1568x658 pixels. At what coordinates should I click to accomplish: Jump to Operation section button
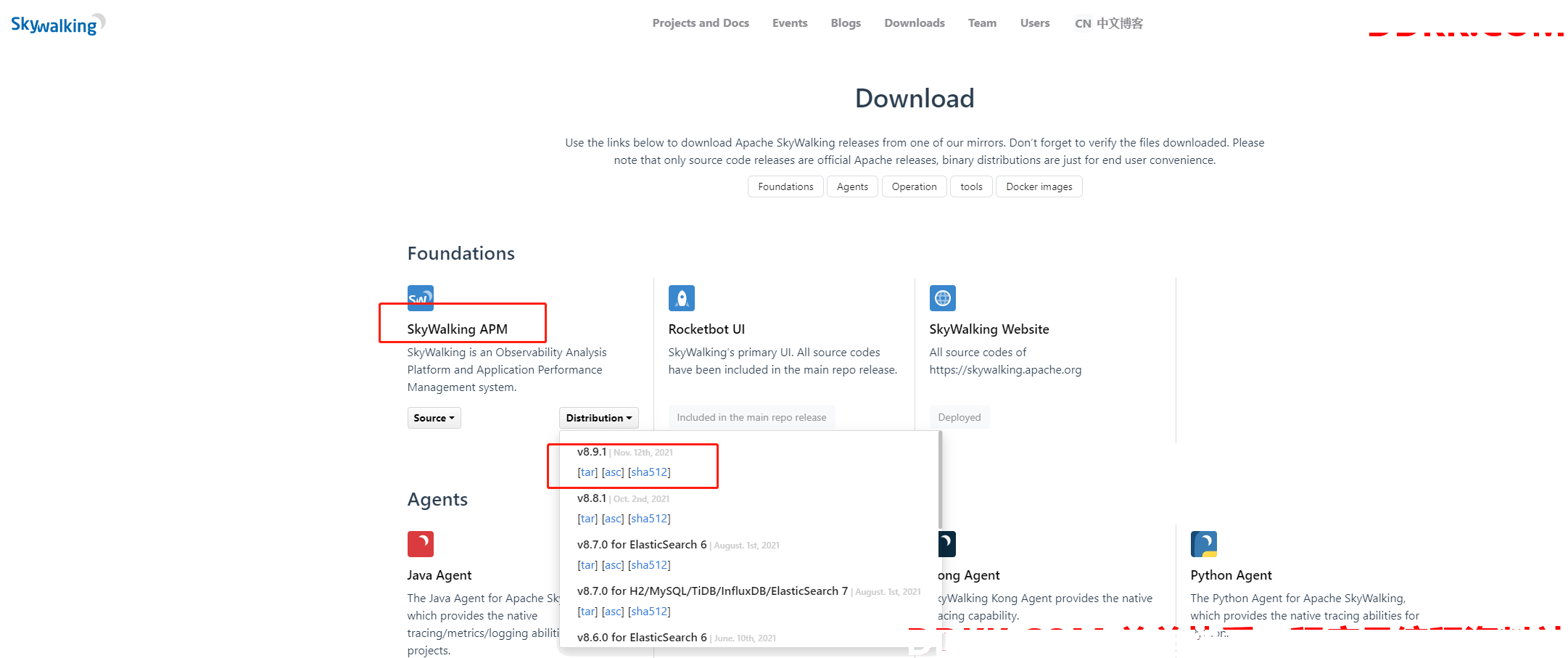click(x=914, y=186)
